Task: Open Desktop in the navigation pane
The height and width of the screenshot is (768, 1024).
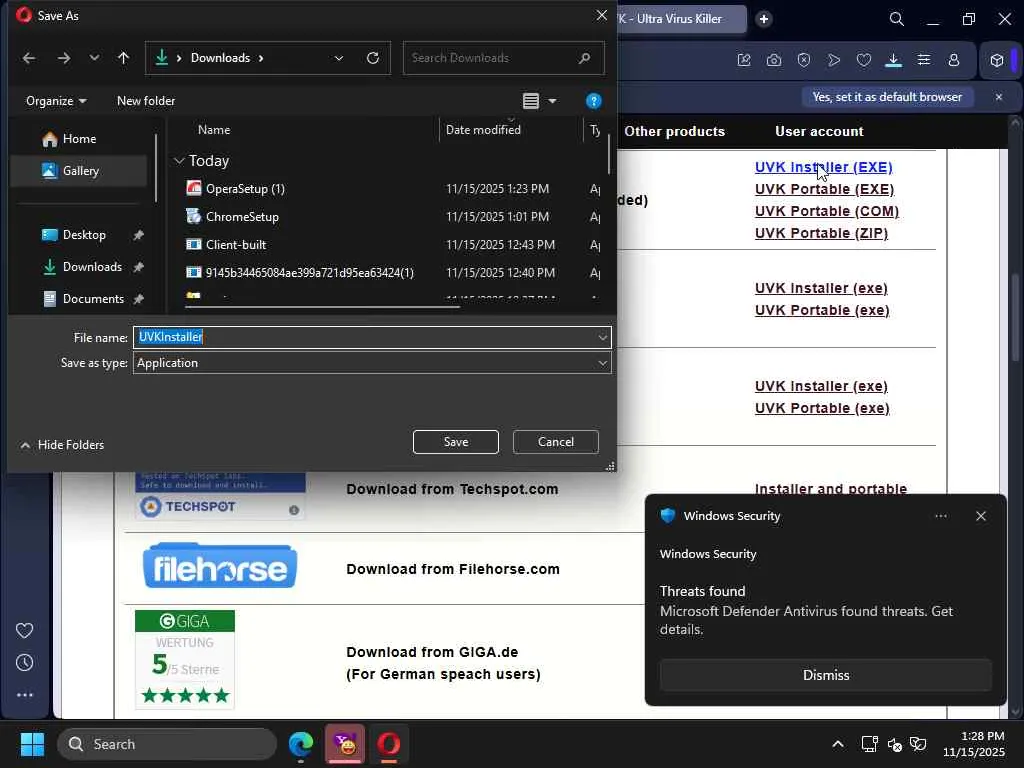Action: coord(84,234)
